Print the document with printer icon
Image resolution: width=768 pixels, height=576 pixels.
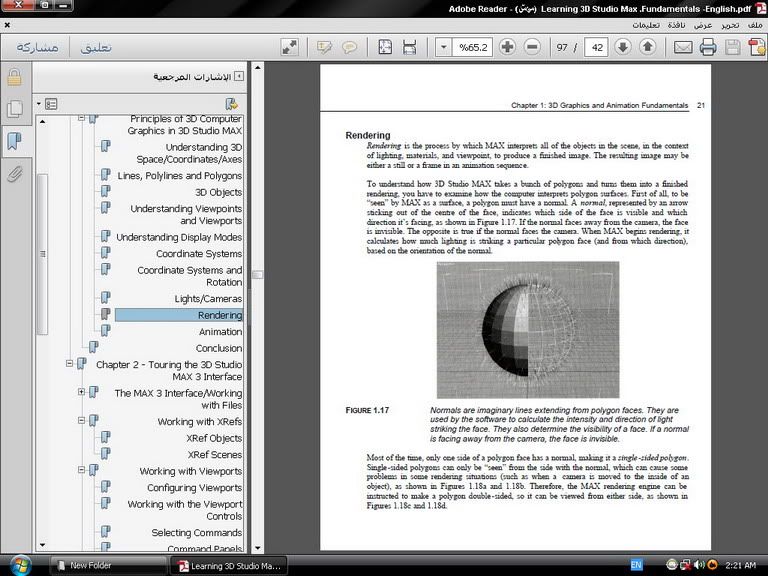click(x=708, y=48)
